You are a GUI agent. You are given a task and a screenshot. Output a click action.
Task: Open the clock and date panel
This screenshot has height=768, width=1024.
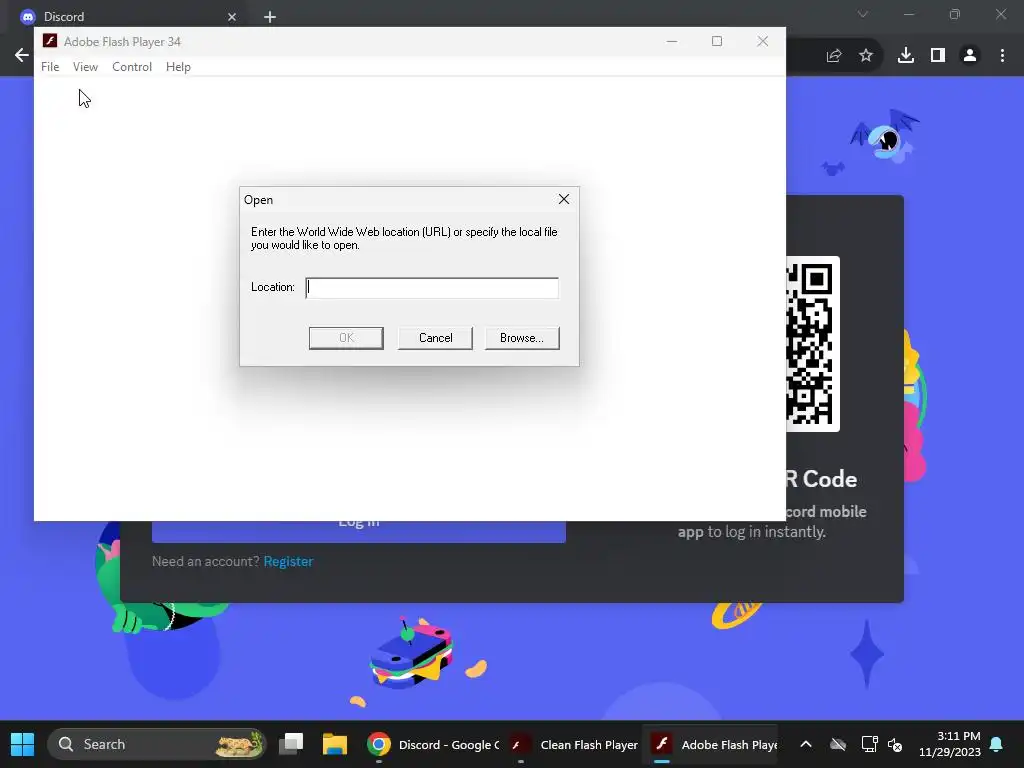click(x=950, y=744)
